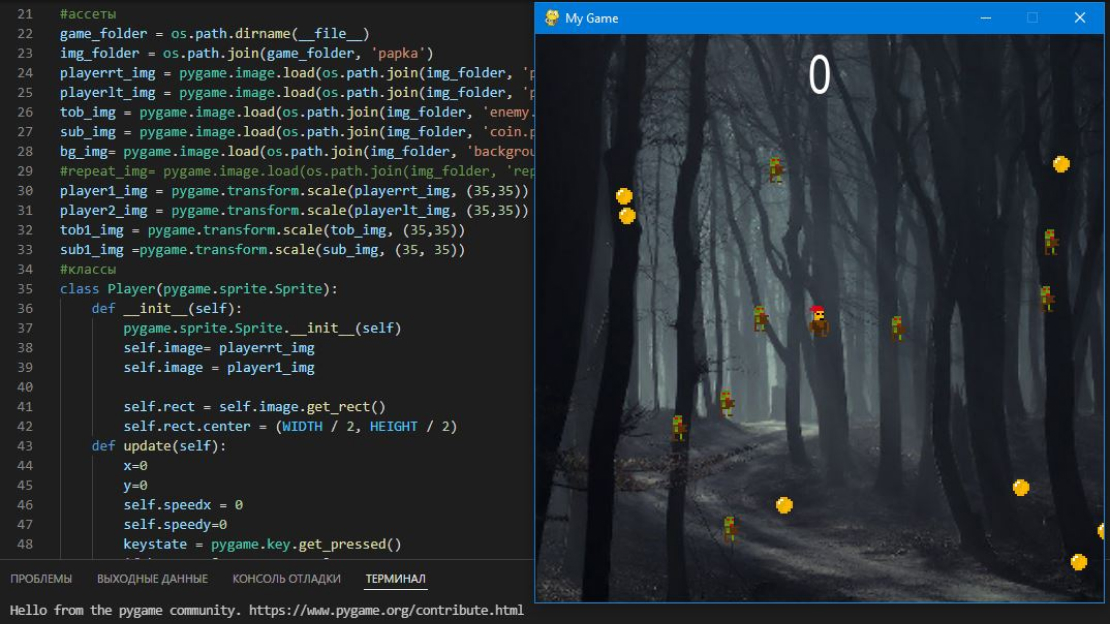Viewport: 1110px width, 624px height.
Task: Click the My Game window title text
Action: tap(592, 18)
